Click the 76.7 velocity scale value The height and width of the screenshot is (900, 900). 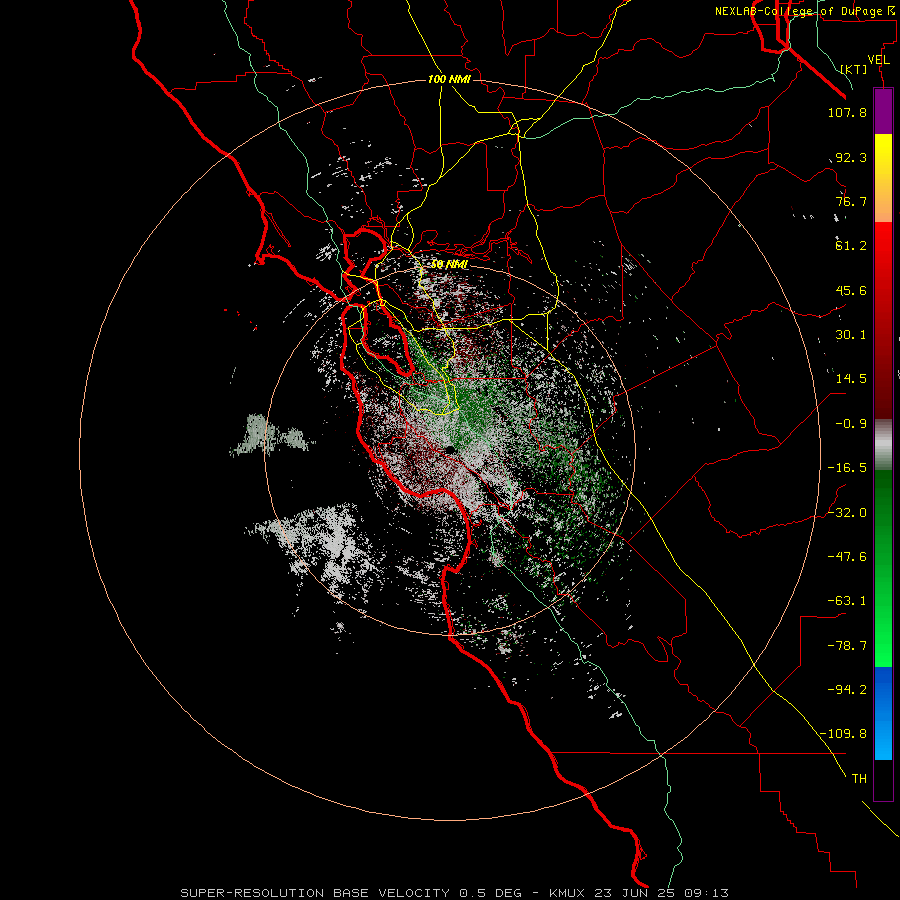coord(851,201)
